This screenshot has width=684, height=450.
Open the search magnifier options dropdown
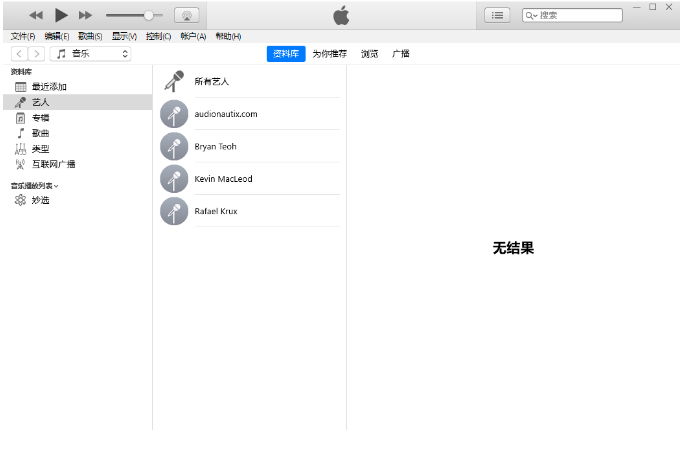(x=531, y=16)
